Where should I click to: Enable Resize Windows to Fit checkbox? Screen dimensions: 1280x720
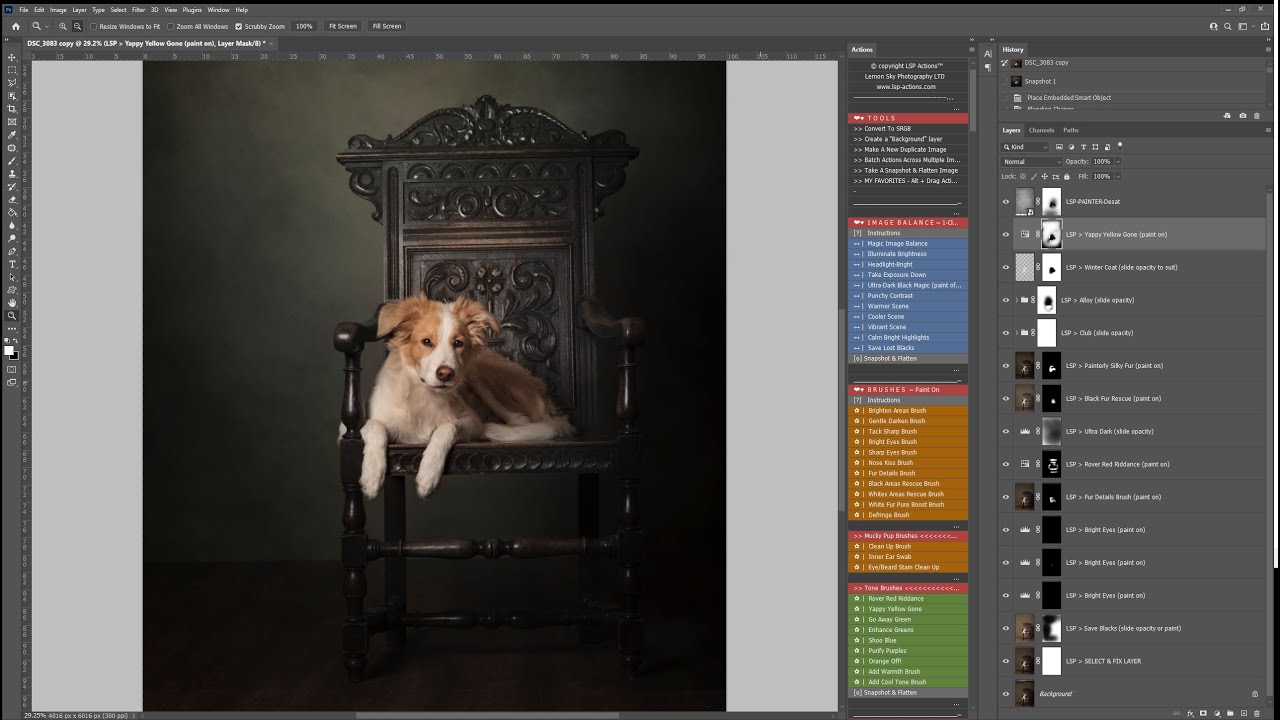(x=94, y=26)
